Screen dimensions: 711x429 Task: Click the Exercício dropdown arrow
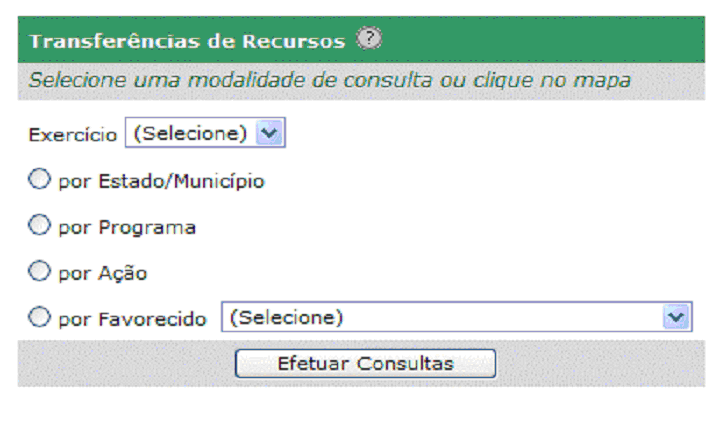[268, 133]
